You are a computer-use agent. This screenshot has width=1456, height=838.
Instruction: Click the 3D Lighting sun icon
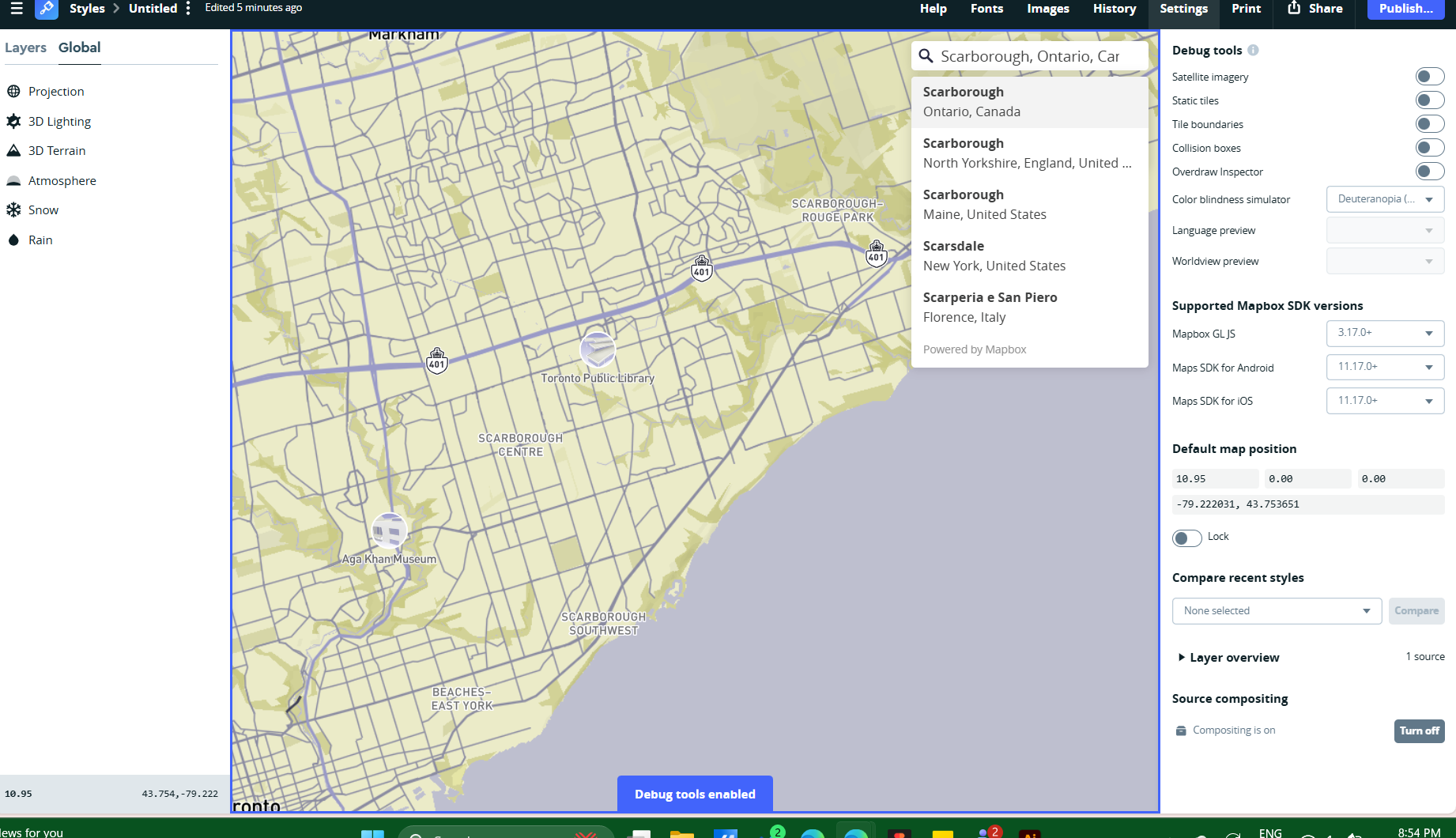13,121
